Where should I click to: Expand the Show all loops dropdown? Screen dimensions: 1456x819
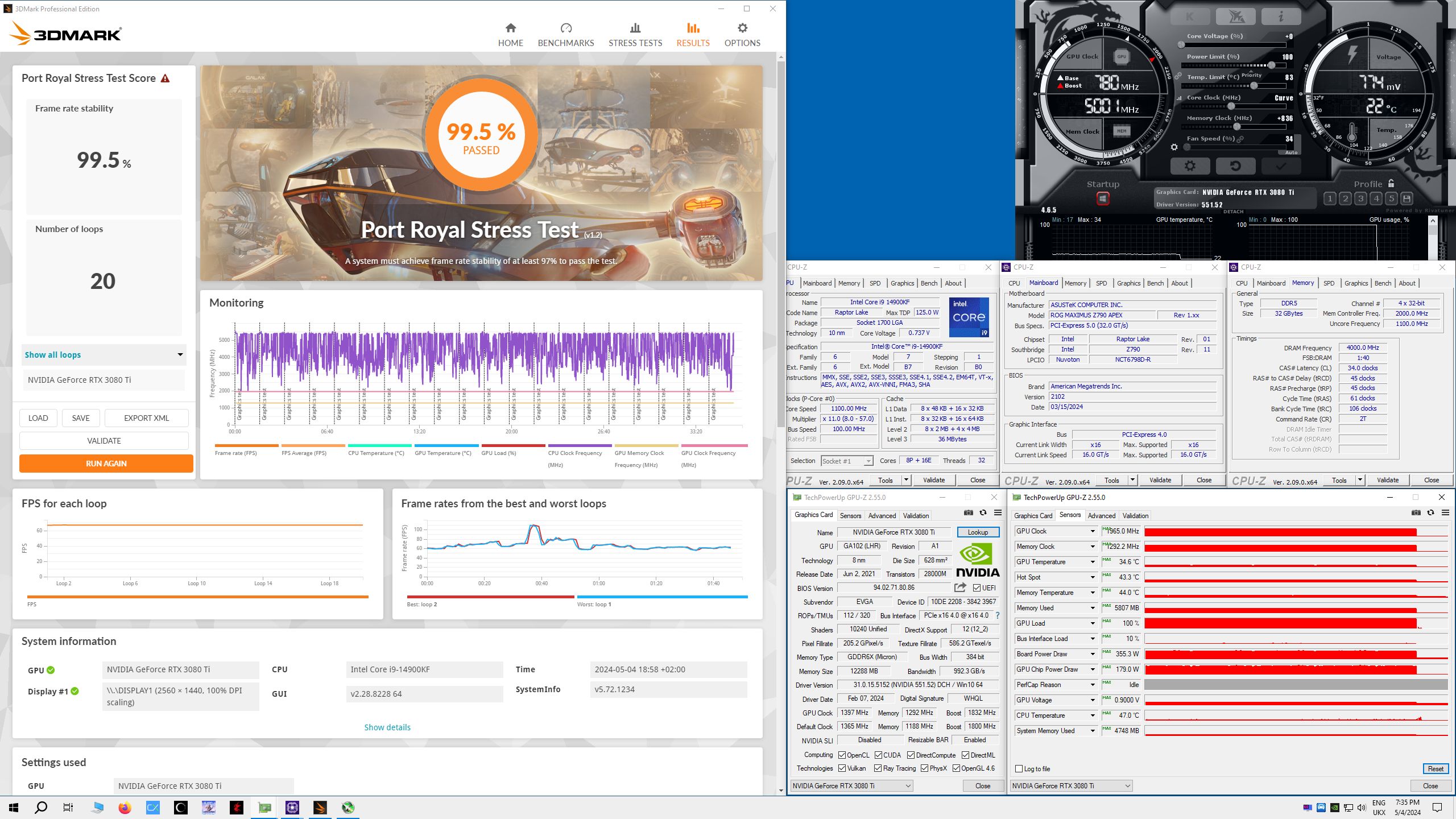pos(103,355)
